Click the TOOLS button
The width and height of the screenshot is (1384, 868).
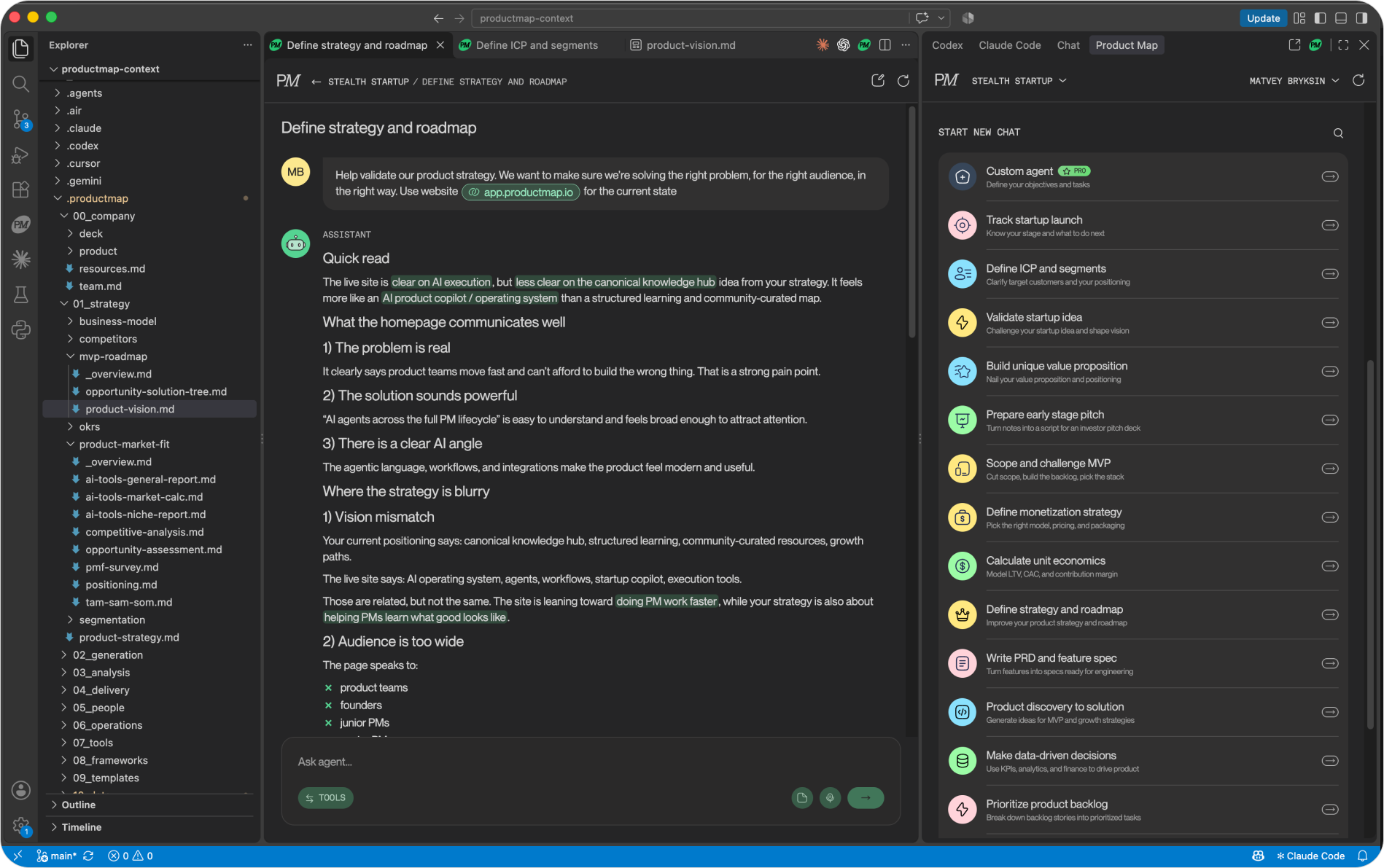coord(325,798)
